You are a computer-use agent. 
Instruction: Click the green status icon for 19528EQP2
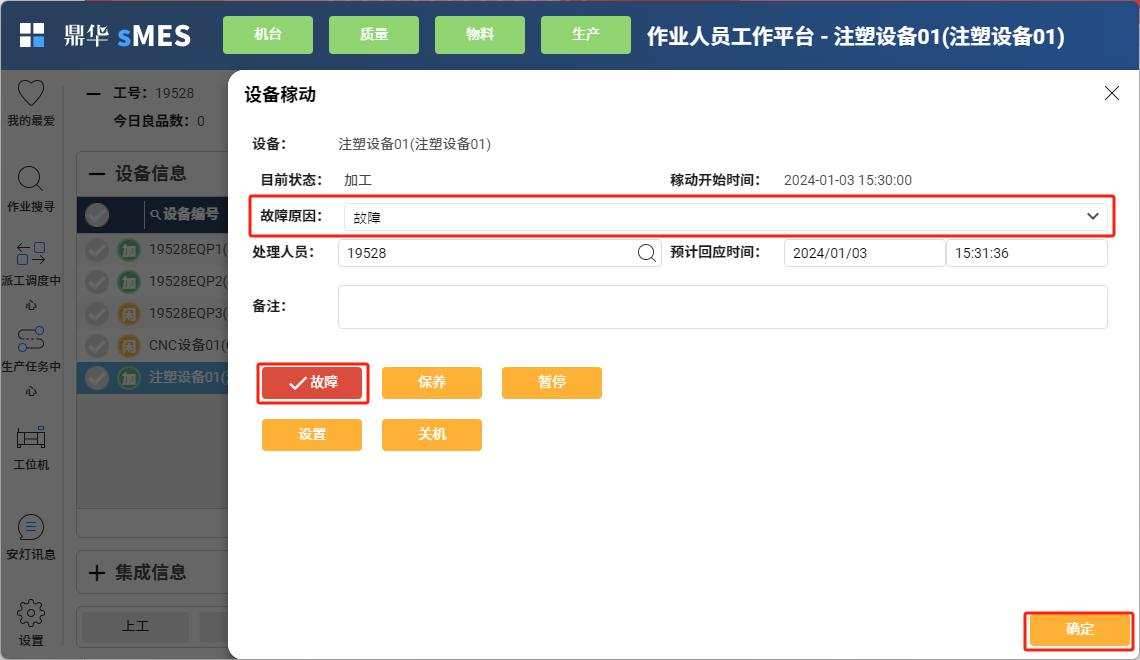pos(129,282)
